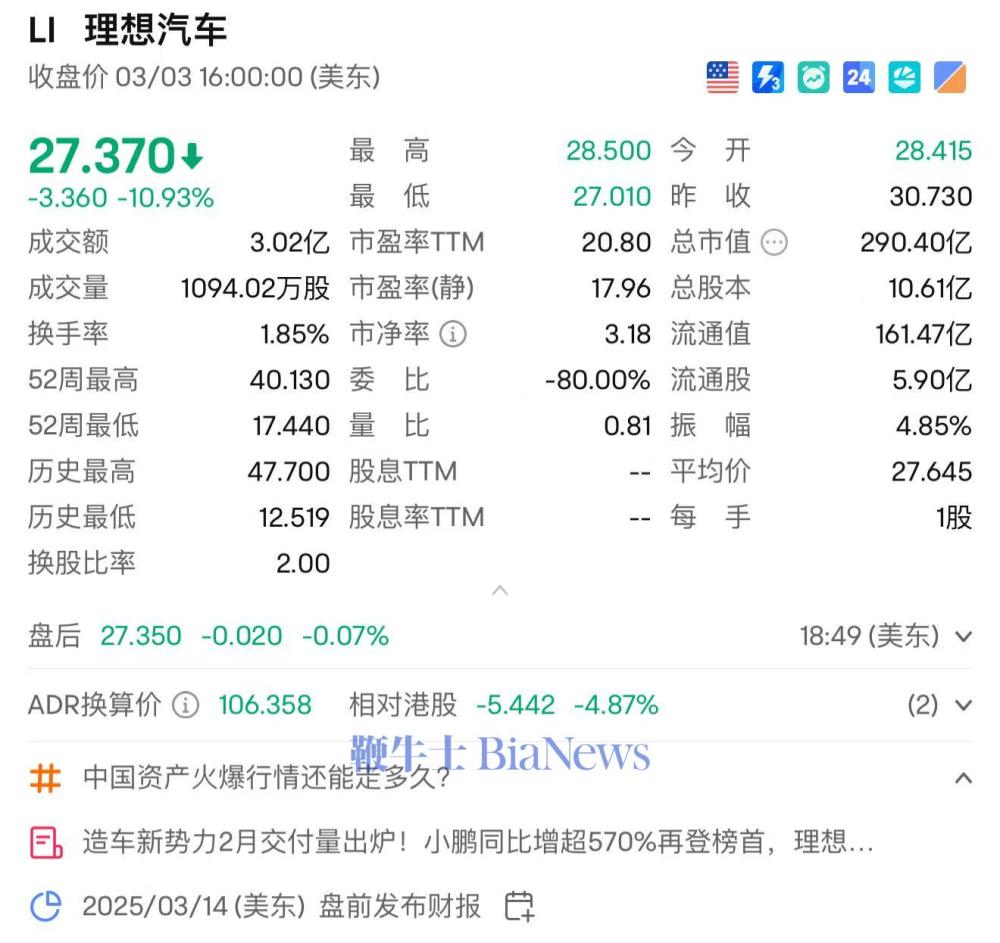Tap the 成交额 value 3.02亿
Screen dimensions: 1000x943
pos(290,242)
